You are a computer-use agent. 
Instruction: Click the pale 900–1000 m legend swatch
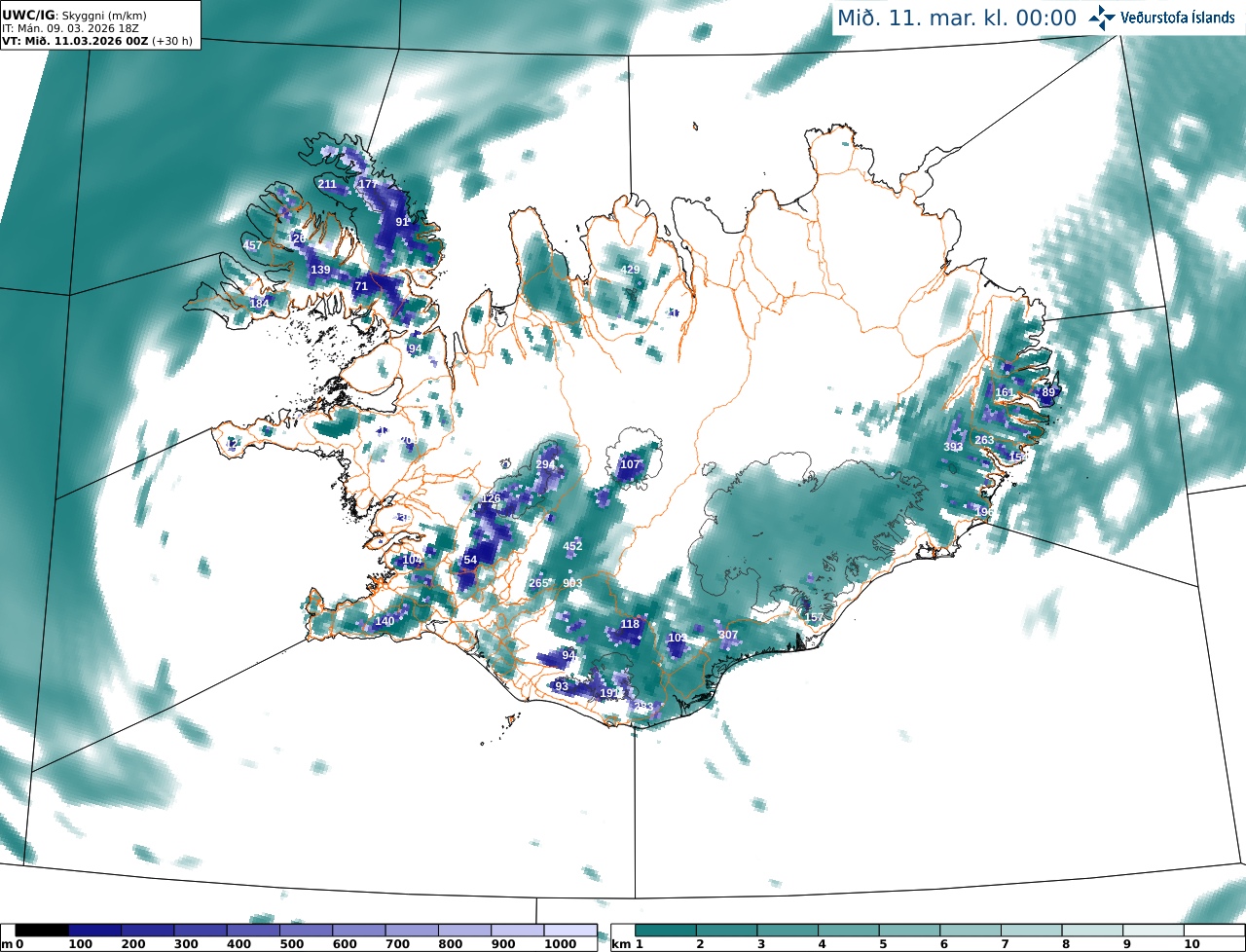point(517,931)
